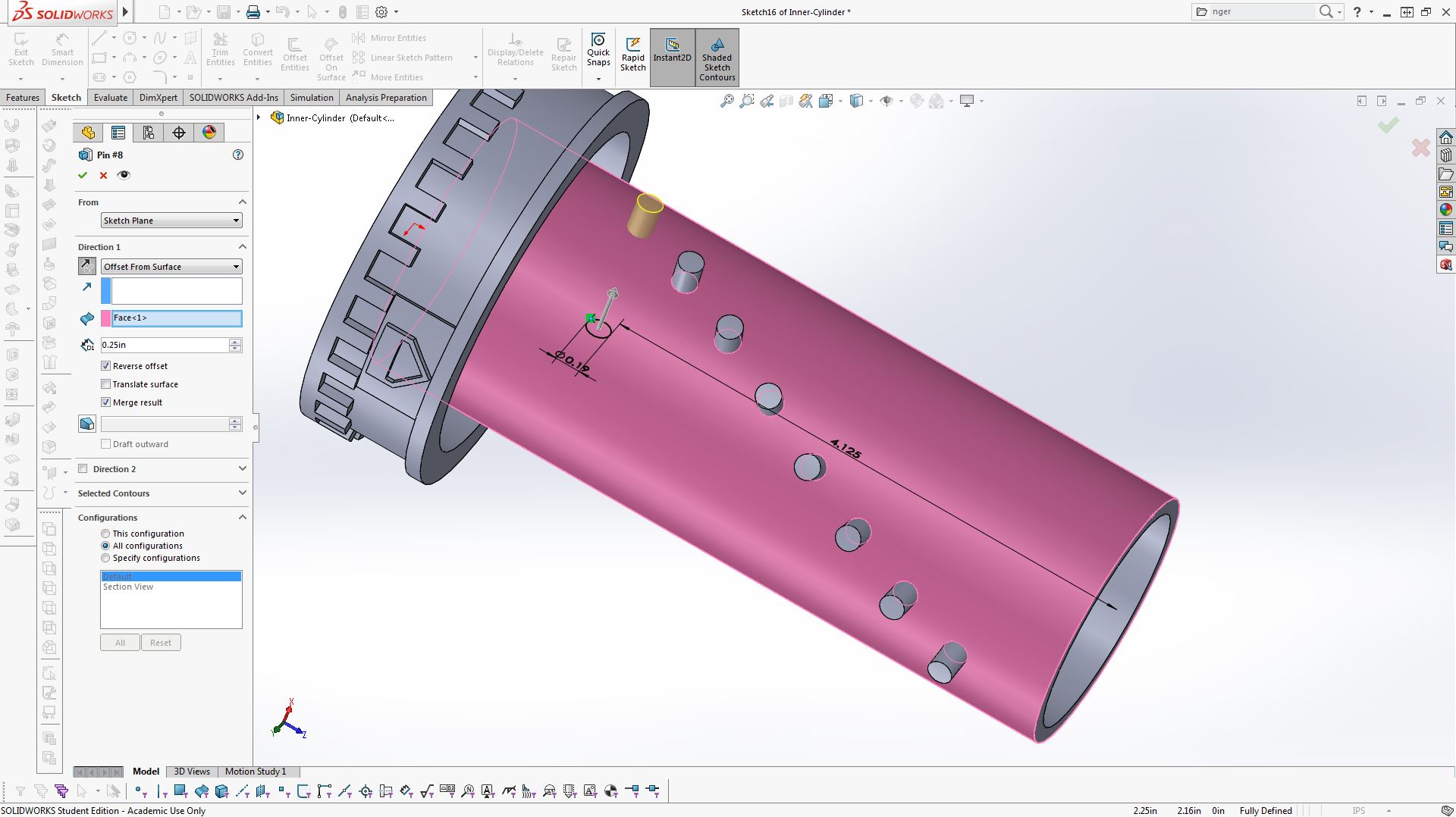The width and height of the screenshot is (1456, 817).
Task: Open the DimXpert tab
Action: tap(158, 98)
